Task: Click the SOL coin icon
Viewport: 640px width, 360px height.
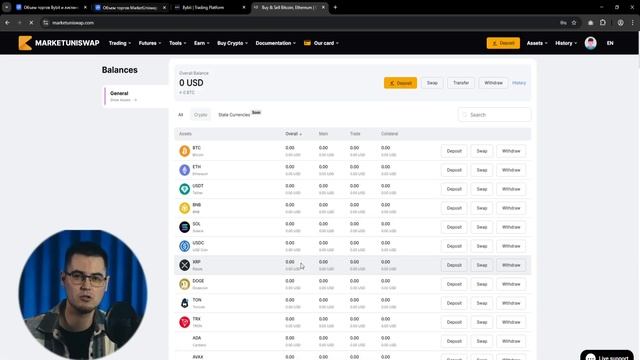Action: [184, 227]
